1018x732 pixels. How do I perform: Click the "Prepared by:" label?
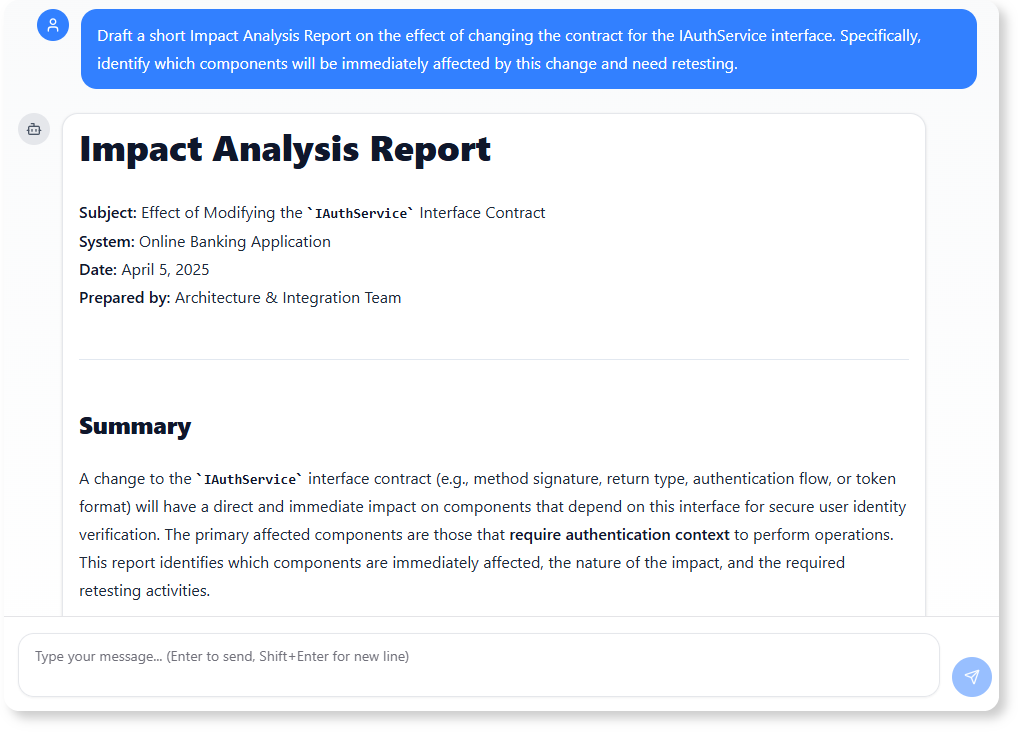[122, 297]
